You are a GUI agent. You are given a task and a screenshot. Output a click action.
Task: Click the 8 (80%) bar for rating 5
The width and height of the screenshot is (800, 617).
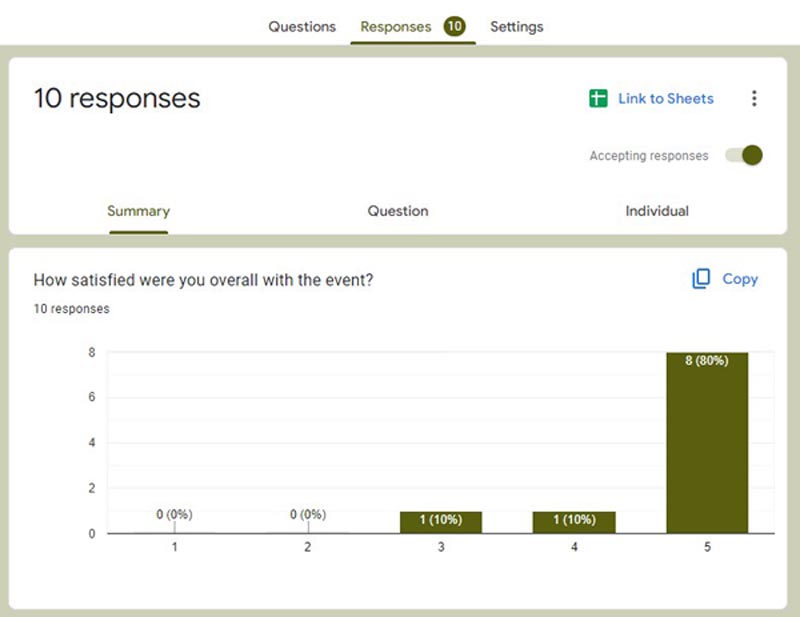click(x=707, y=442)
